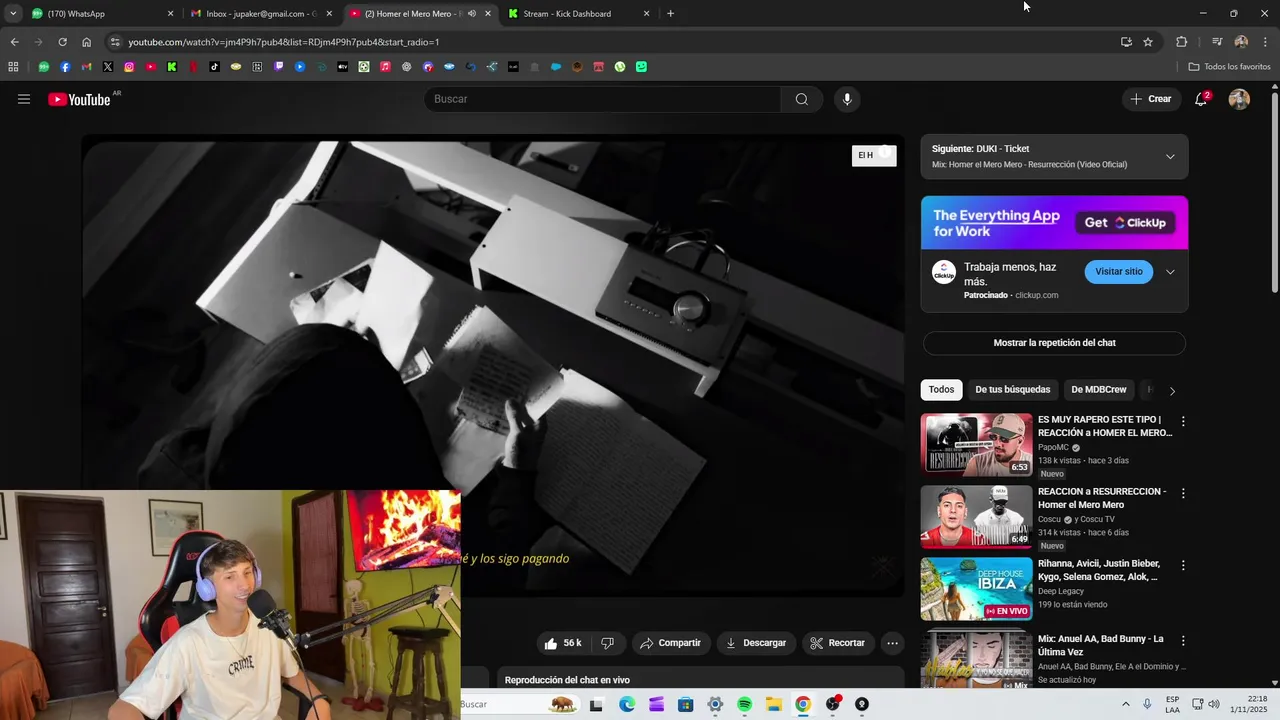This screenshot has height=720, width=1280.
Task: Open options for Deep Legacy live video
Action: coord(1183,565)
